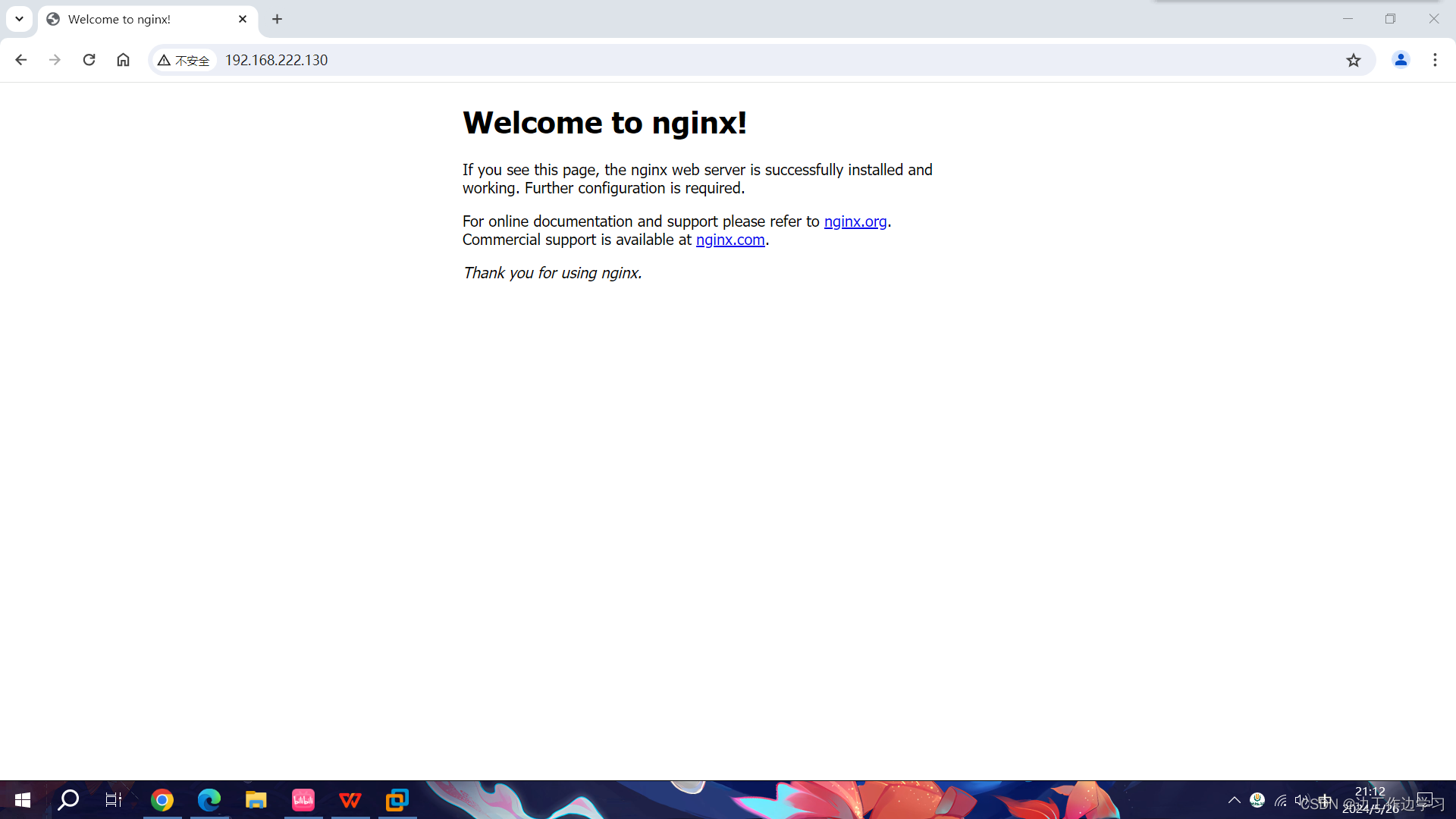Open the Chrome profile avatar

coord(1401,60)
